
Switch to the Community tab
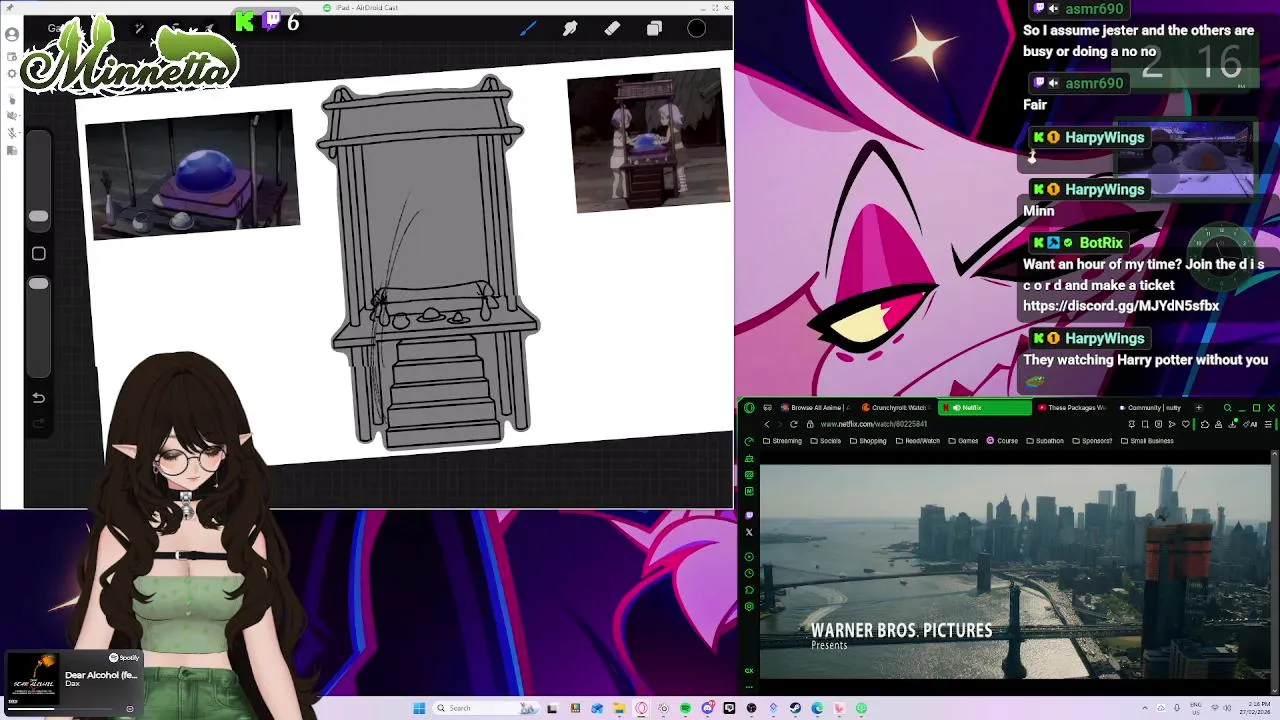click(1150, 407)
